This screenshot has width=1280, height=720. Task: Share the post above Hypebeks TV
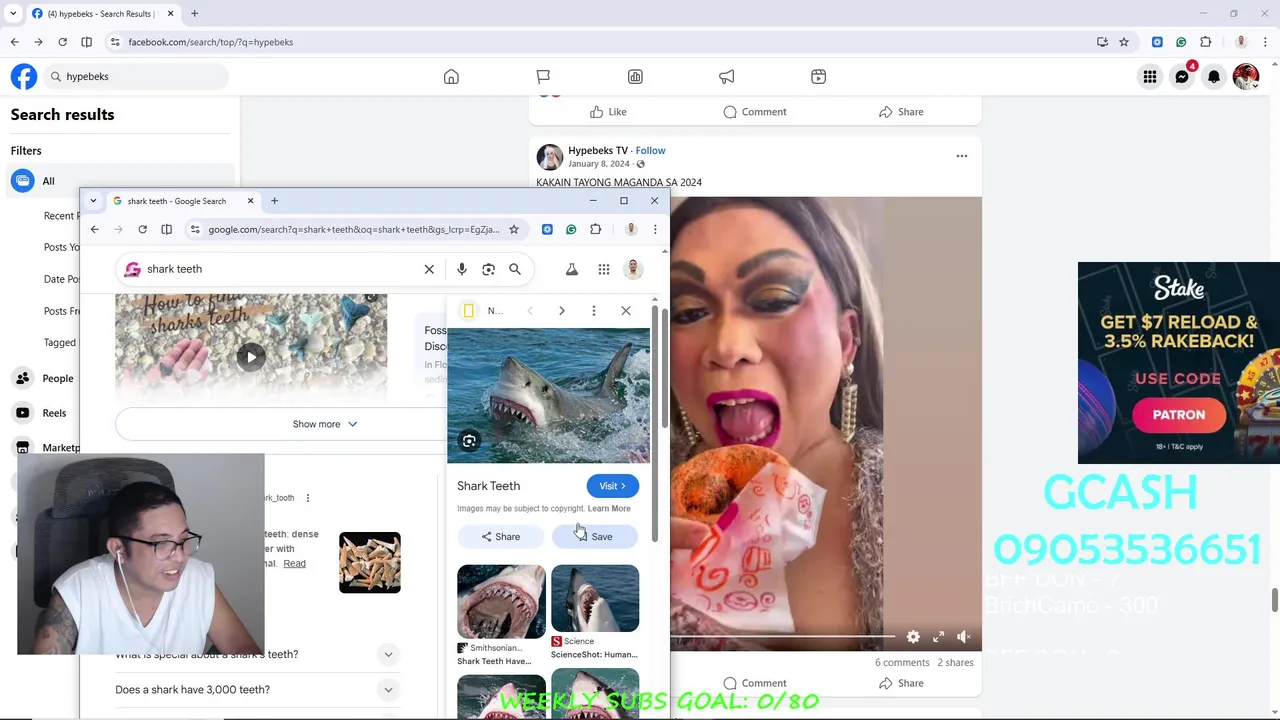901,112
